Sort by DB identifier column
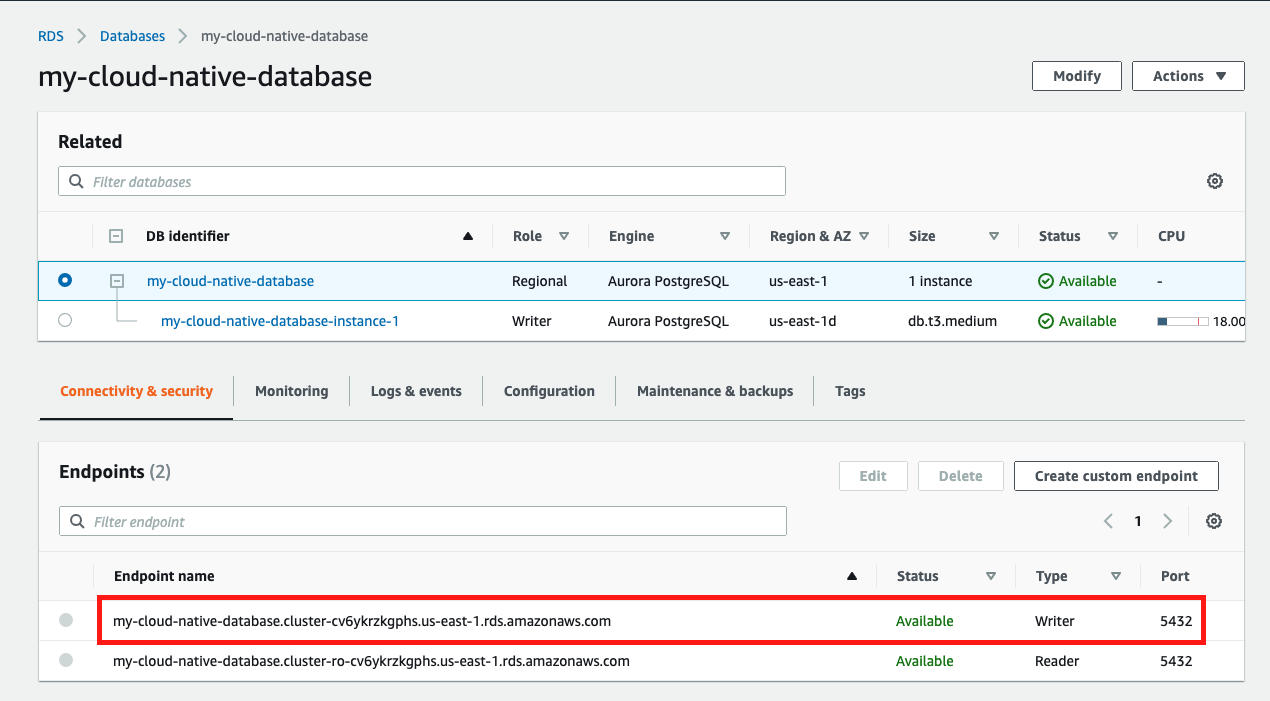Image resolution: width=1270 pixels, height=701 pixels. pyautogui.click(x=468, y=237)
